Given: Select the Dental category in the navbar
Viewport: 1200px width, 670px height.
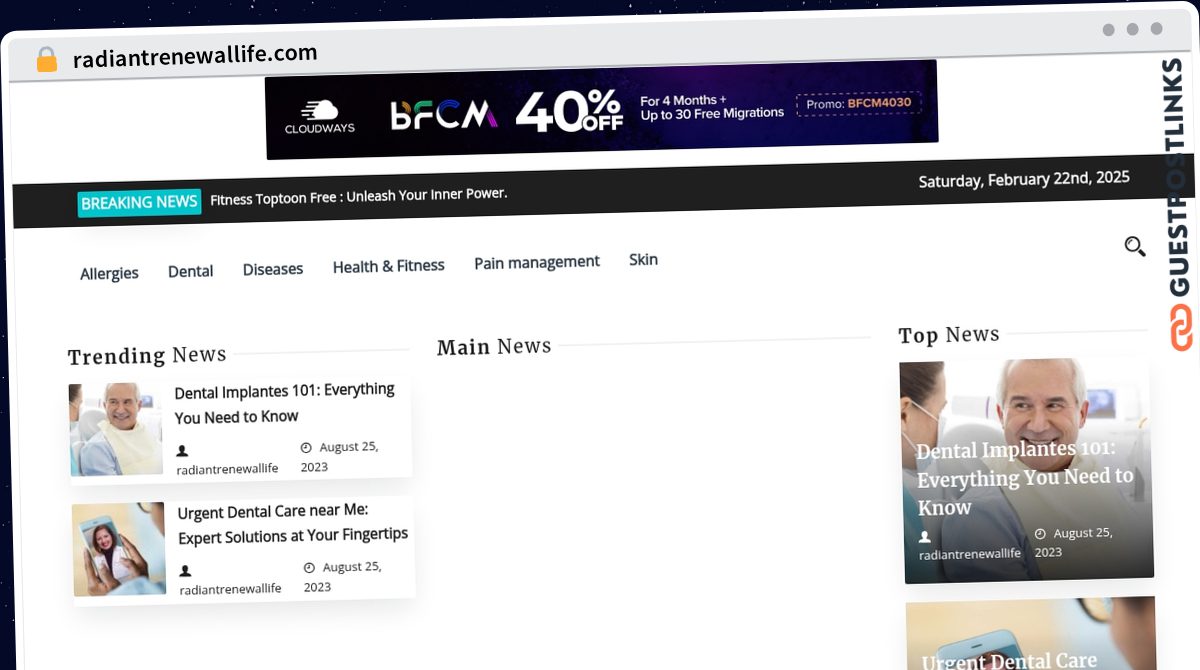Looking at the screenshot, I should (x=190, y=270).
